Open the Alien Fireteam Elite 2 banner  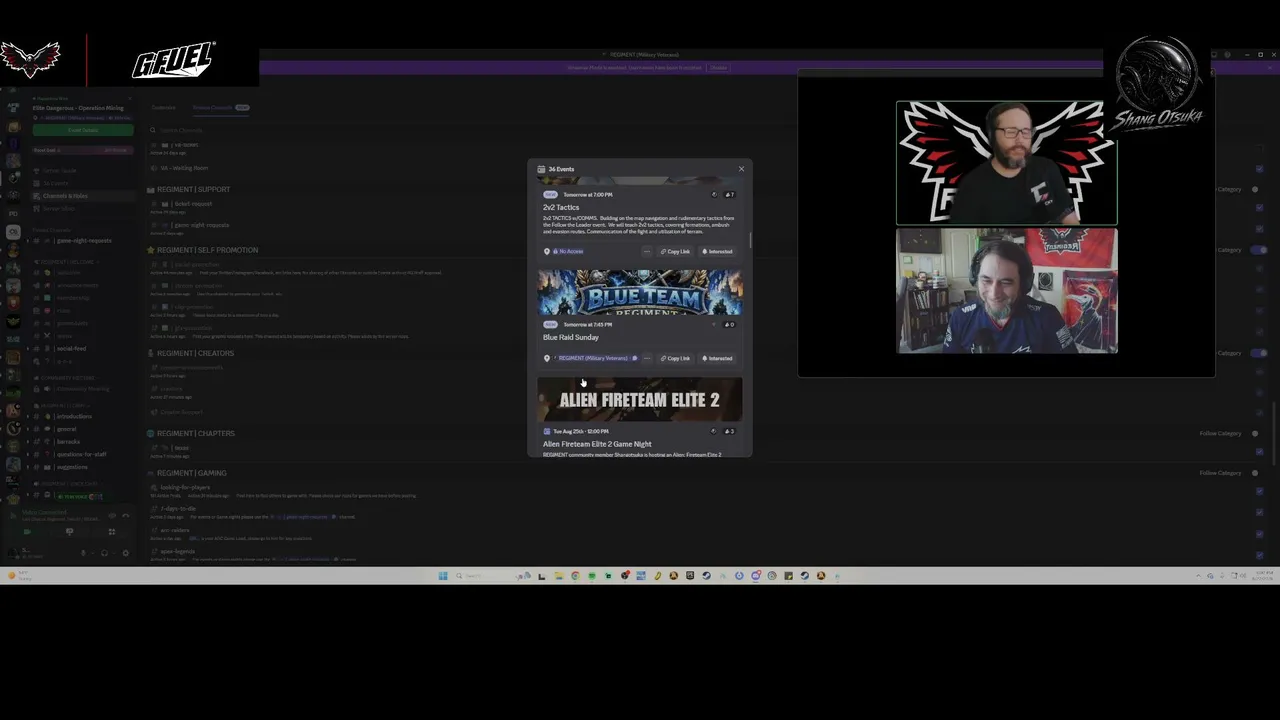(640, 400)
